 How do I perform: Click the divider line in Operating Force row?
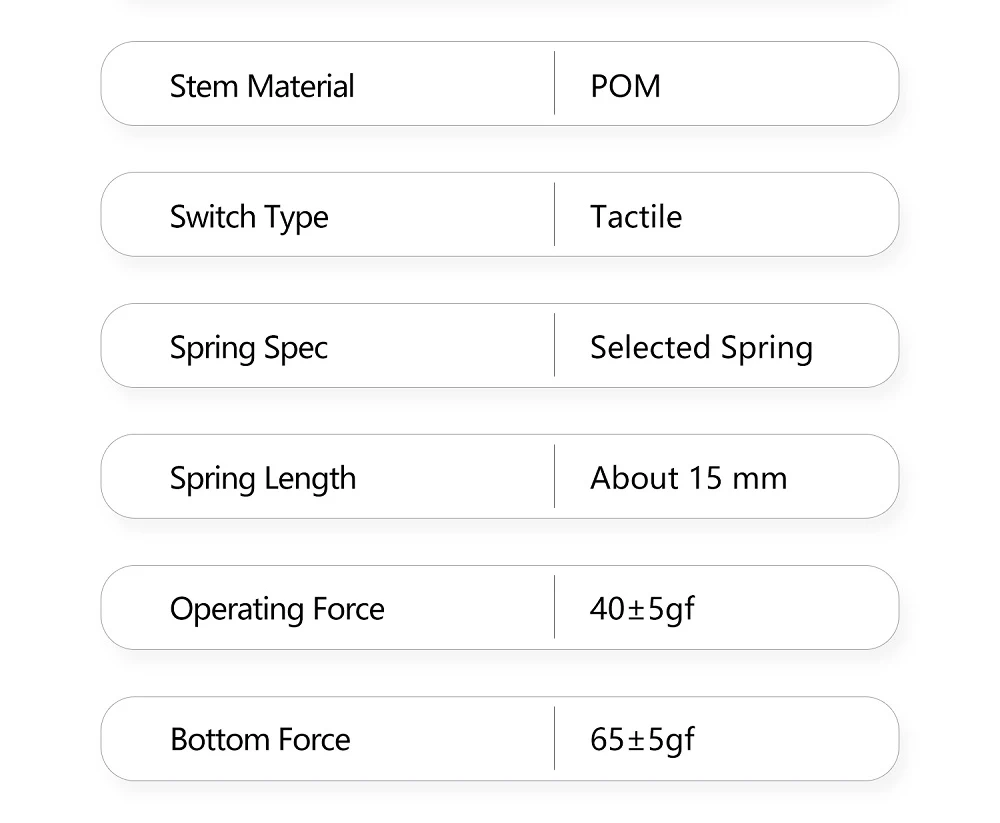coord(554,607)
